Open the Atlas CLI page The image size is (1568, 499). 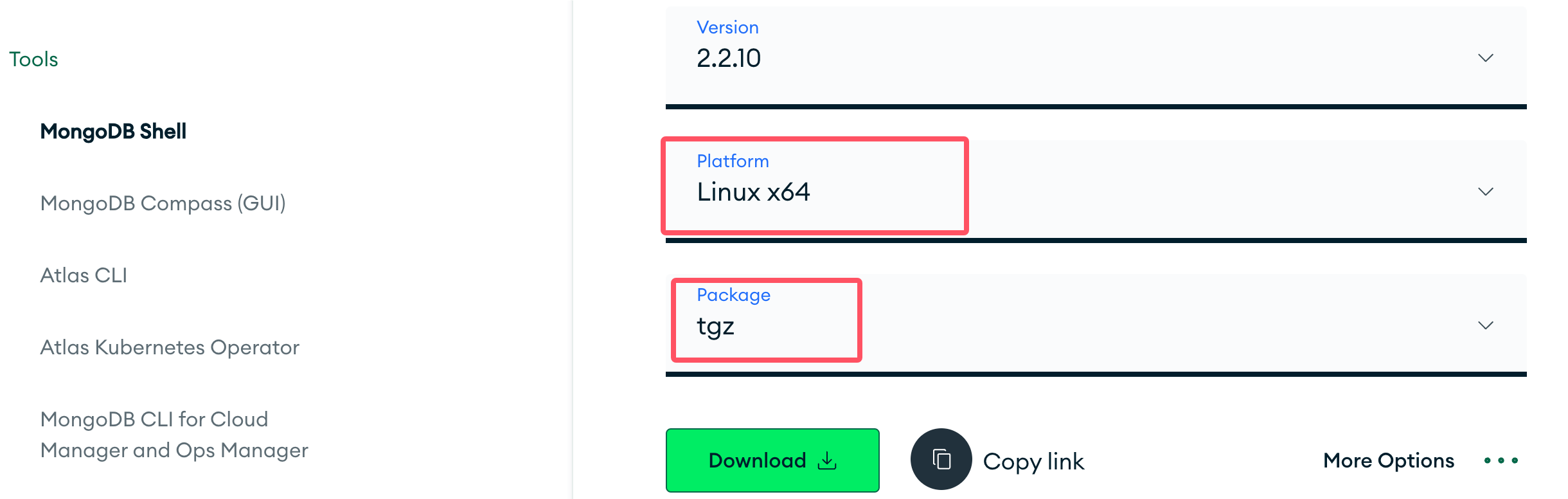pyautogui.click(x=84, y=275)
